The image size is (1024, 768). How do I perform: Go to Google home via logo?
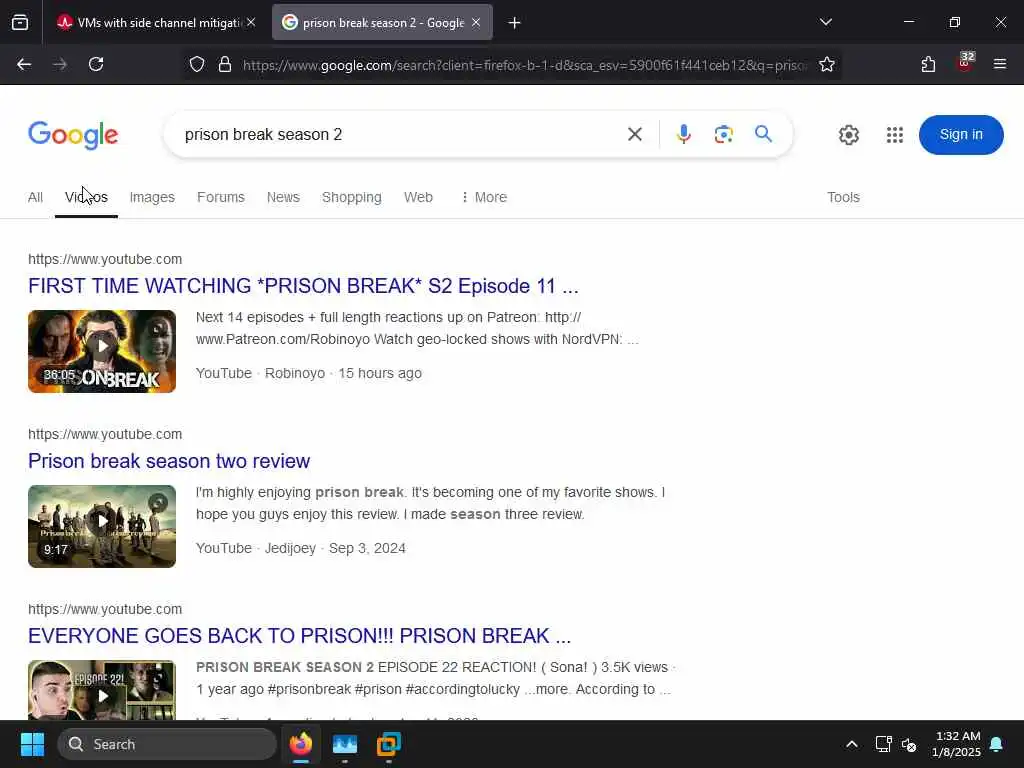tap(73, 135)
